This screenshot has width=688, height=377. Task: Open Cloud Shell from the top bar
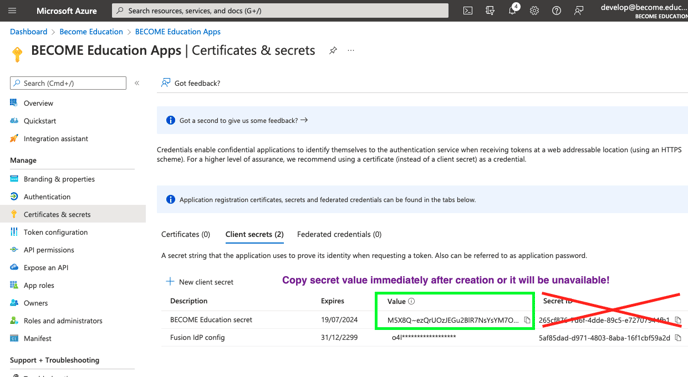click(468, 11)
